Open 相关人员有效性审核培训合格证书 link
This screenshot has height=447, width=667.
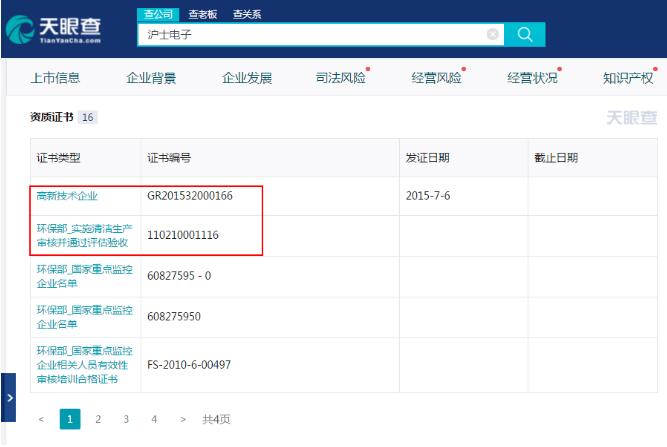tap(84, 364)
